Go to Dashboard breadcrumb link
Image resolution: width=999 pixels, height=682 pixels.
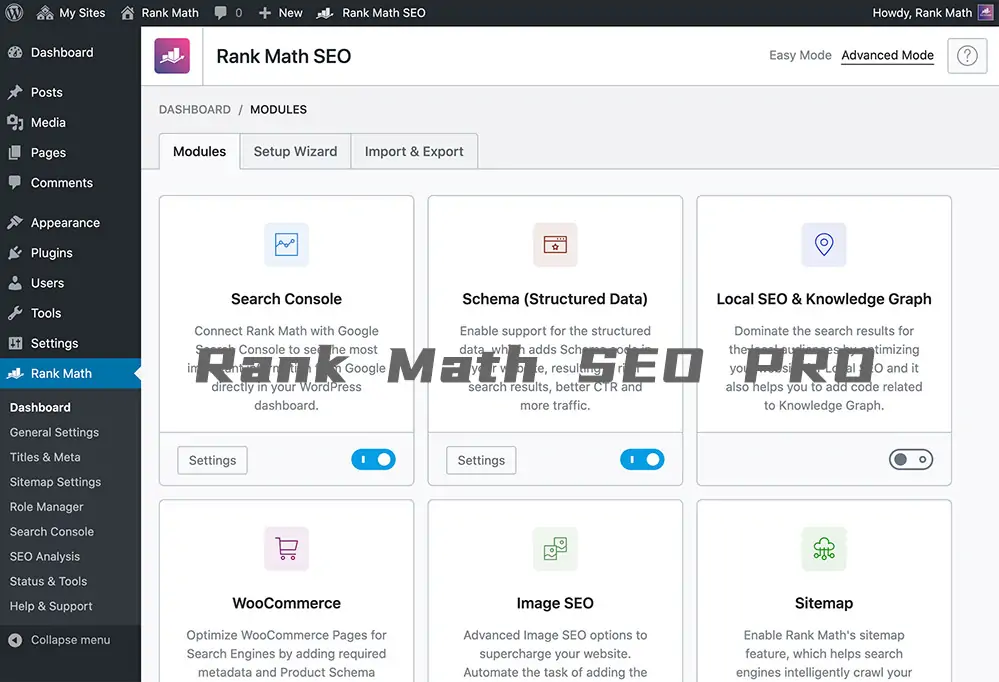click(194, 110)
